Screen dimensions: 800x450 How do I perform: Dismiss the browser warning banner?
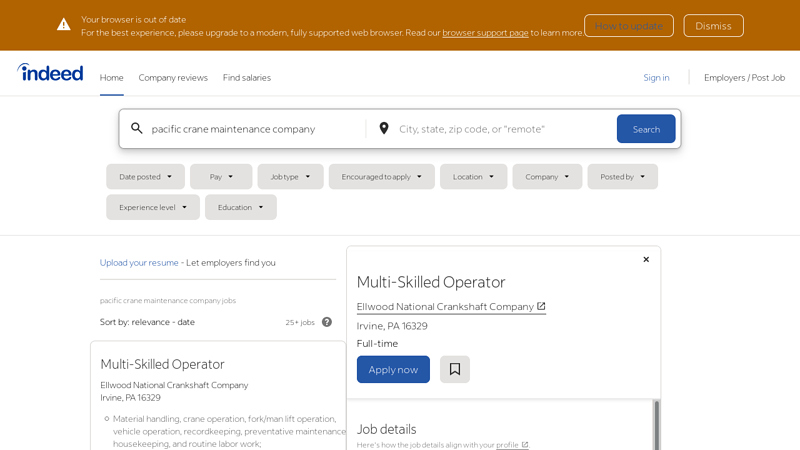point(713,26)
